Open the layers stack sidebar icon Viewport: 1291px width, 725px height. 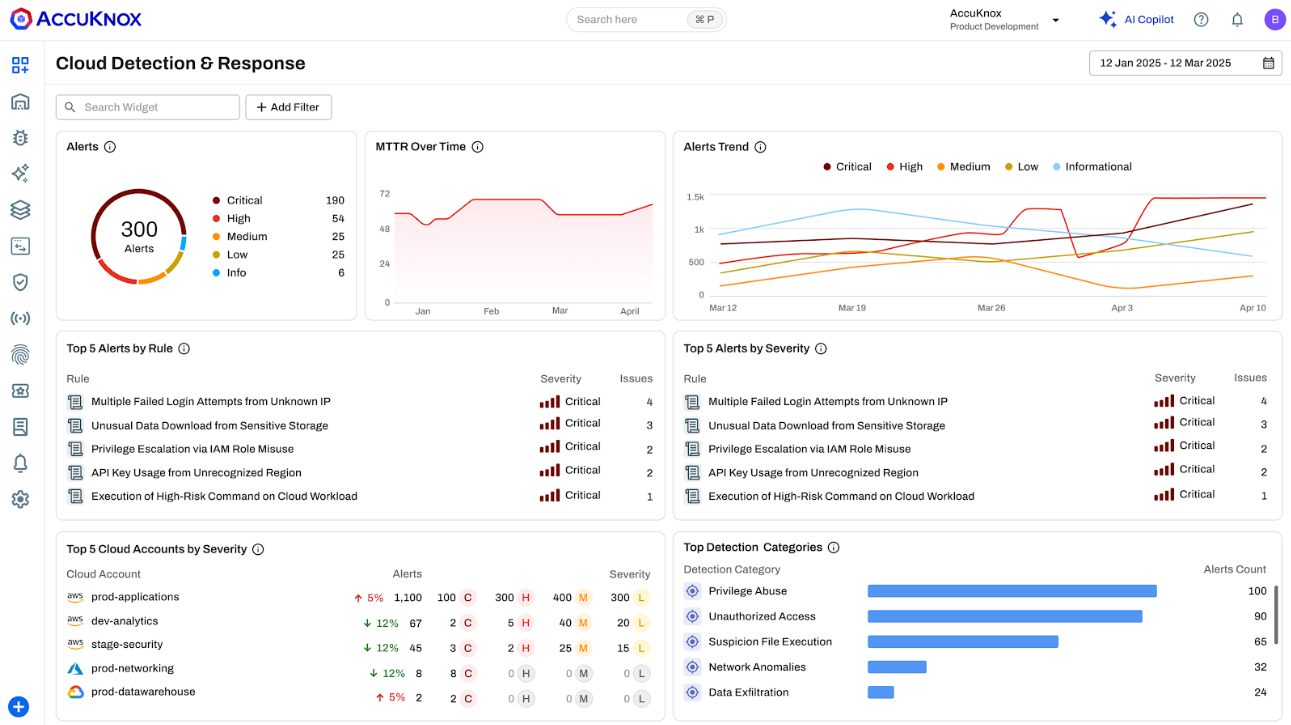[x=20, y=210]
